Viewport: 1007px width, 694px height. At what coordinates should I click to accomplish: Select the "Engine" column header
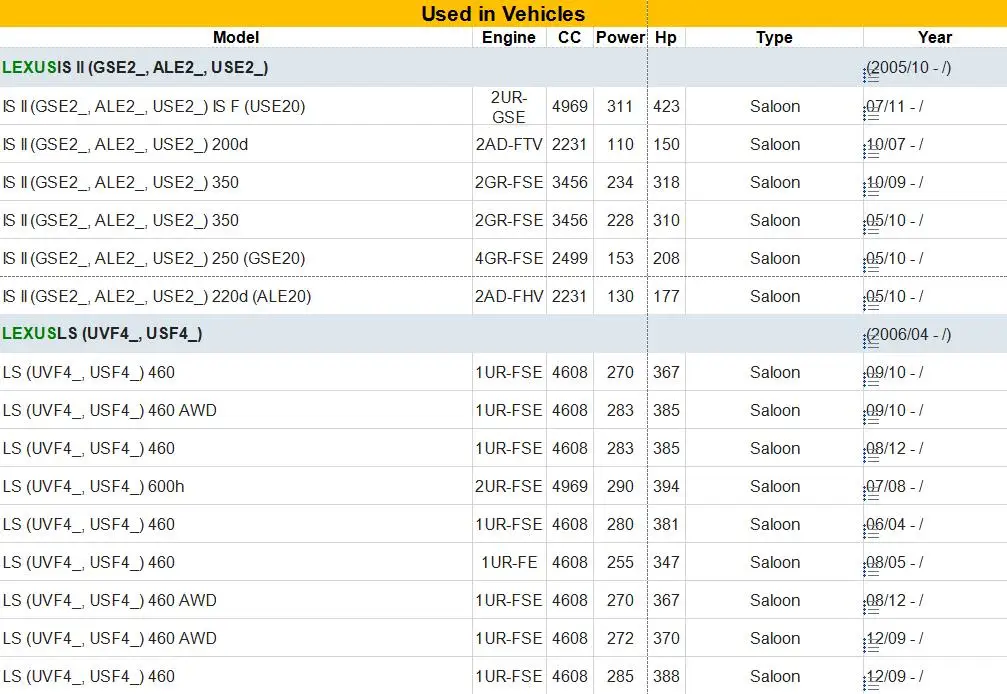(509, 37)
